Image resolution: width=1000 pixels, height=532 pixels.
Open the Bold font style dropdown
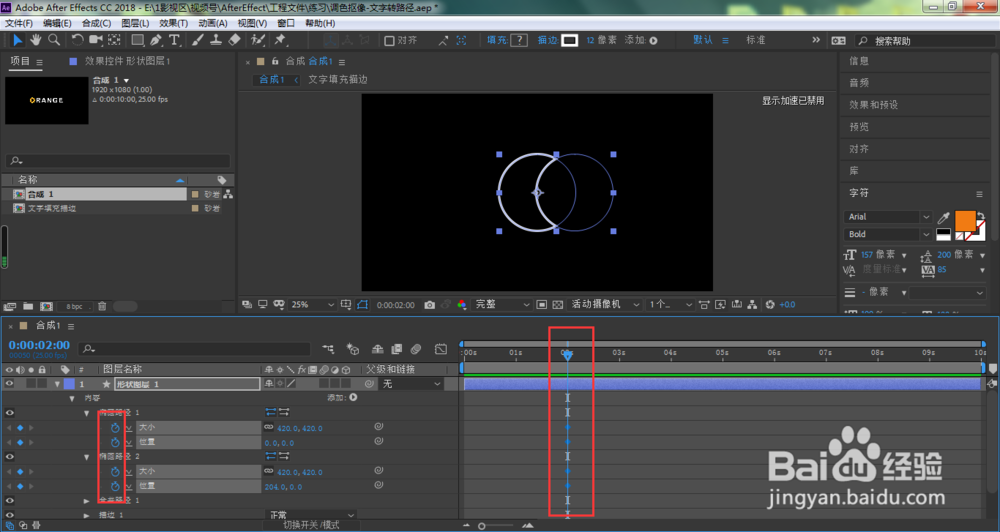[888, 234]
